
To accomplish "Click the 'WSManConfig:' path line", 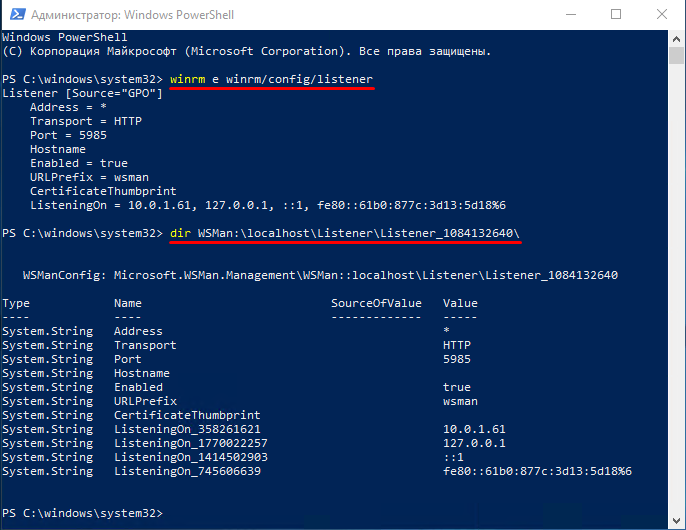I will 320,275.
